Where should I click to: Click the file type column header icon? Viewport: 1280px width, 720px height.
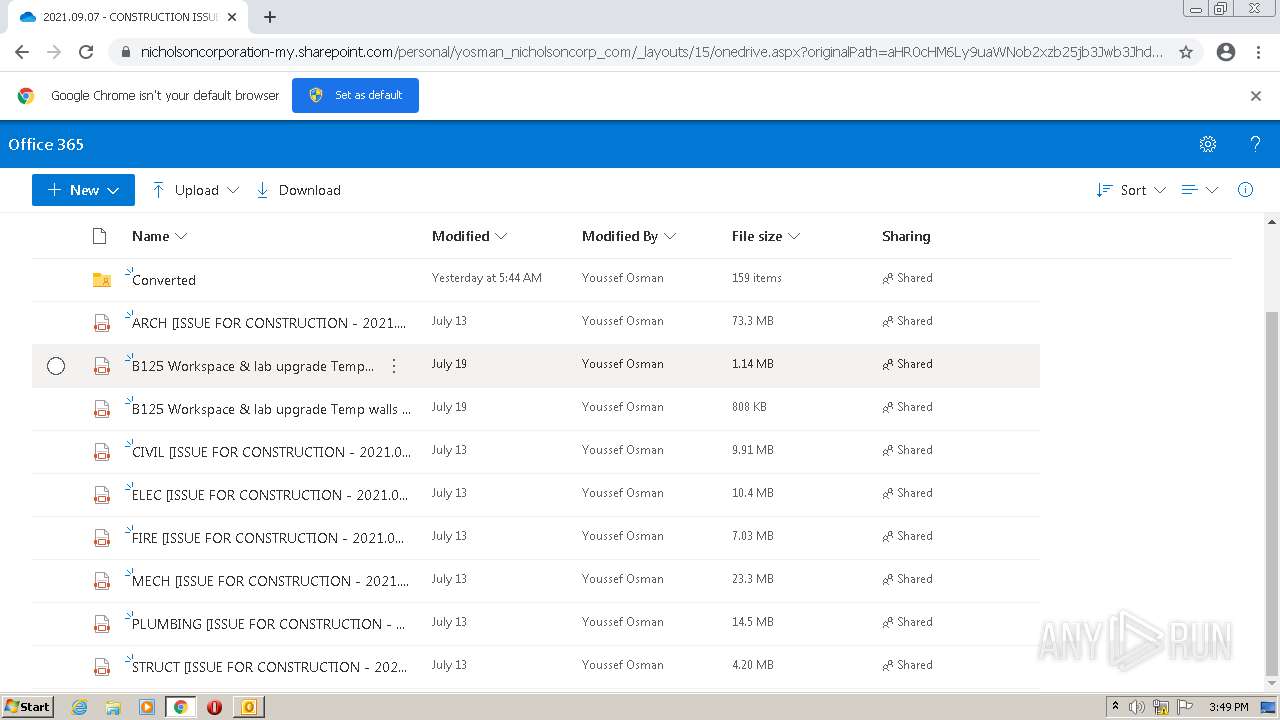pos(99,236)
